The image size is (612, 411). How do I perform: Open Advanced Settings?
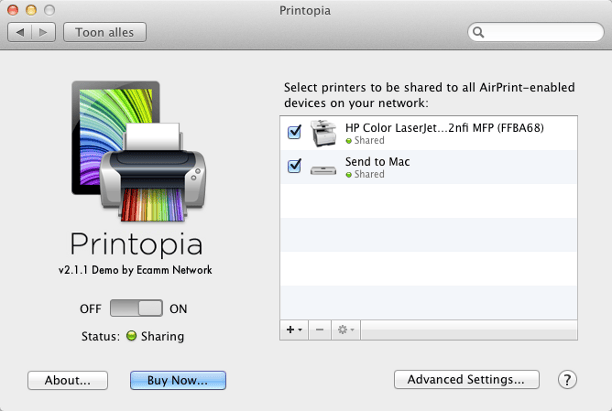[466, 380]
